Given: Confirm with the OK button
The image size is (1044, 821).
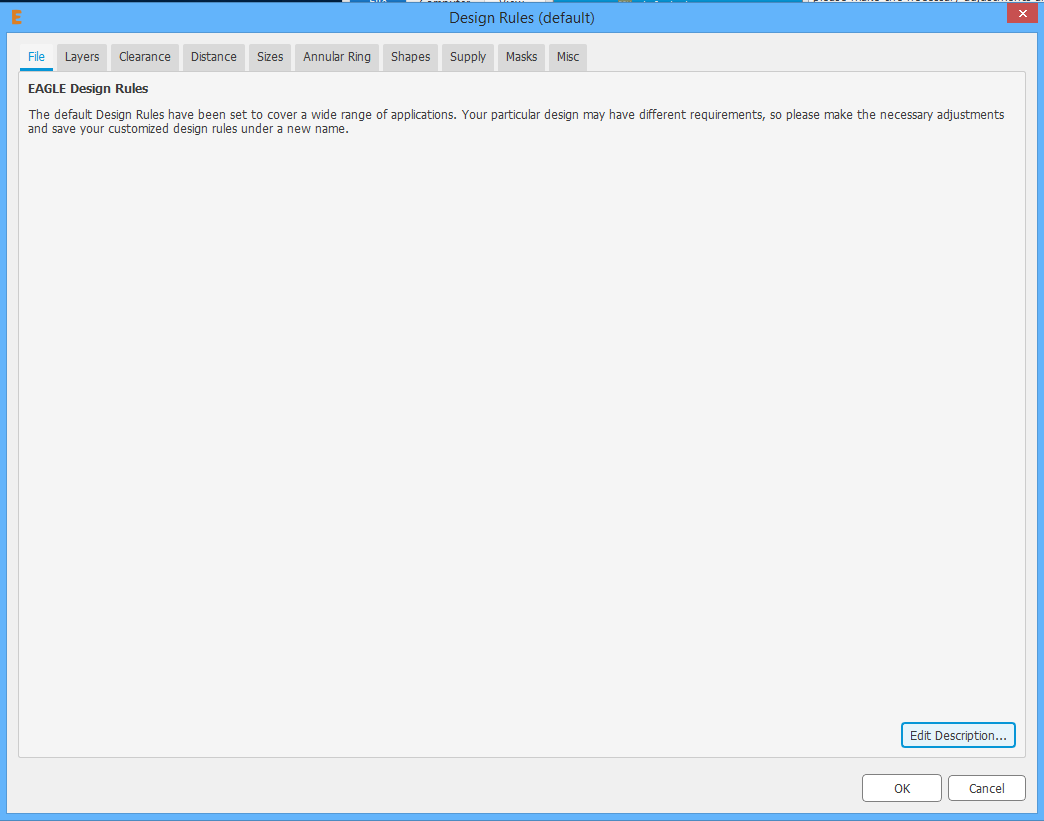Looking at the screenshot, I should tap(902, 788).
